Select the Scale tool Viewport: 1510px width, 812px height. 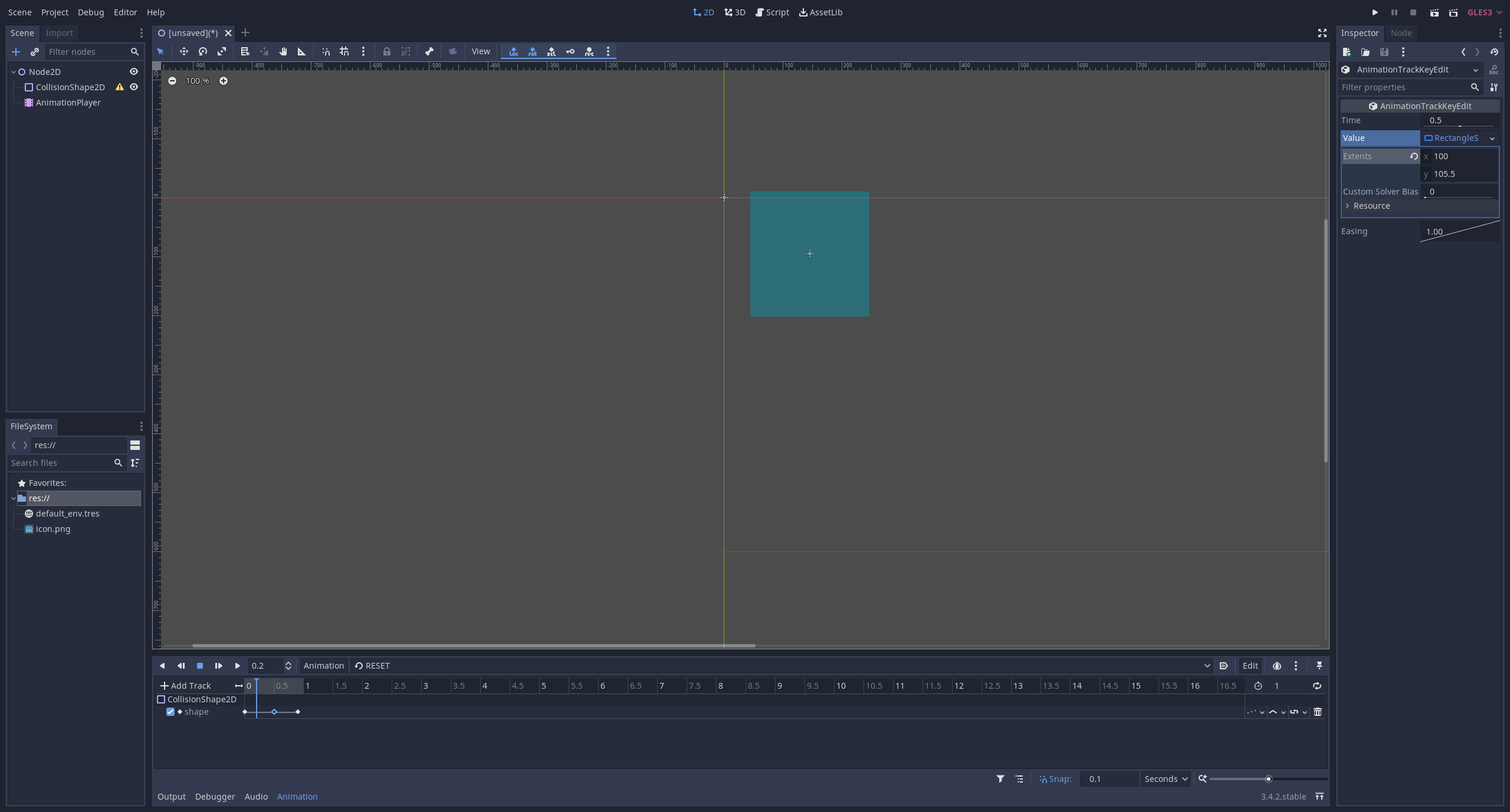pos(222,51)
